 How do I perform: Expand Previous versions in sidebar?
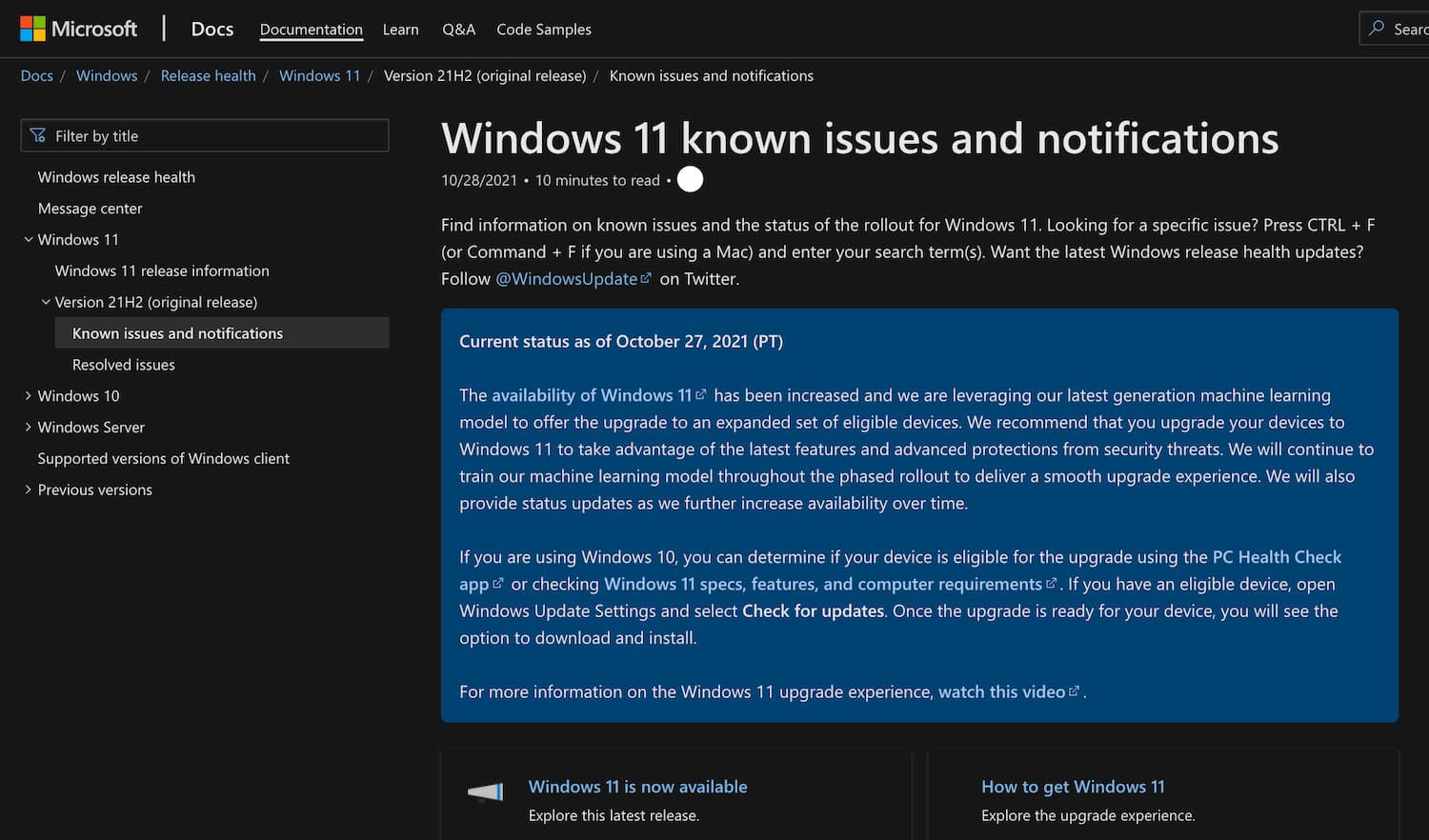click(x=29, y=490)
